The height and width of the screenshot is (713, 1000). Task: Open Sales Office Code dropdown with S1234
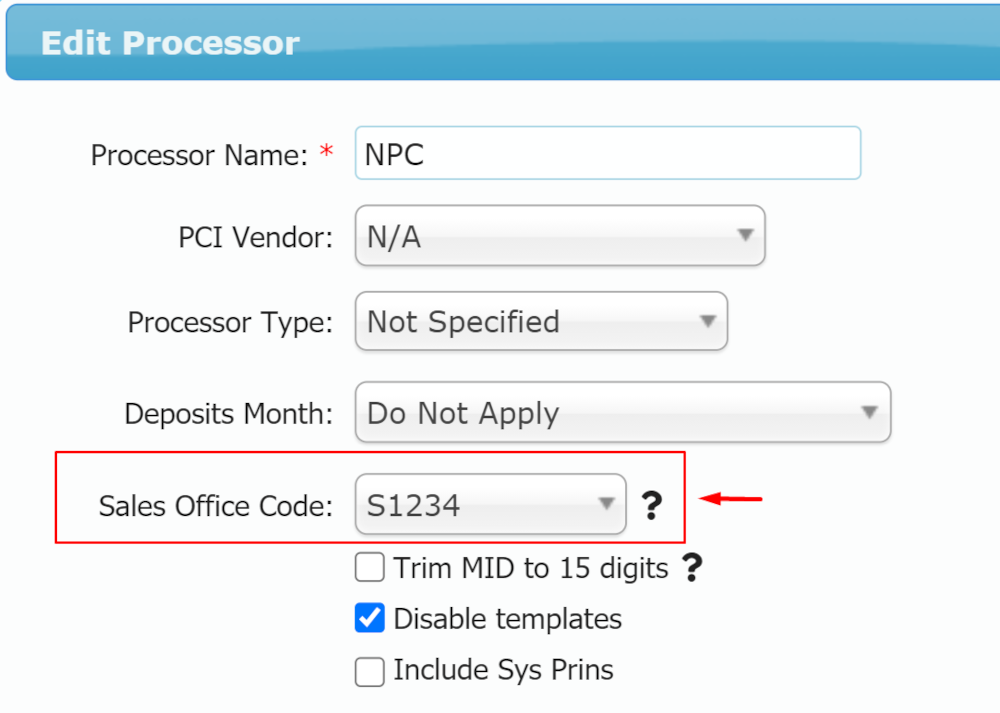coord(490,505)
